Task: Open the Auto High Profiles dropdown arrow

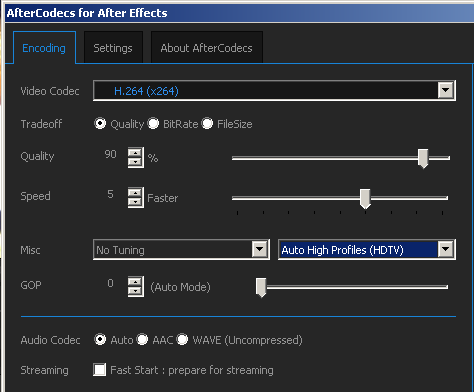Action: [446, 249]
